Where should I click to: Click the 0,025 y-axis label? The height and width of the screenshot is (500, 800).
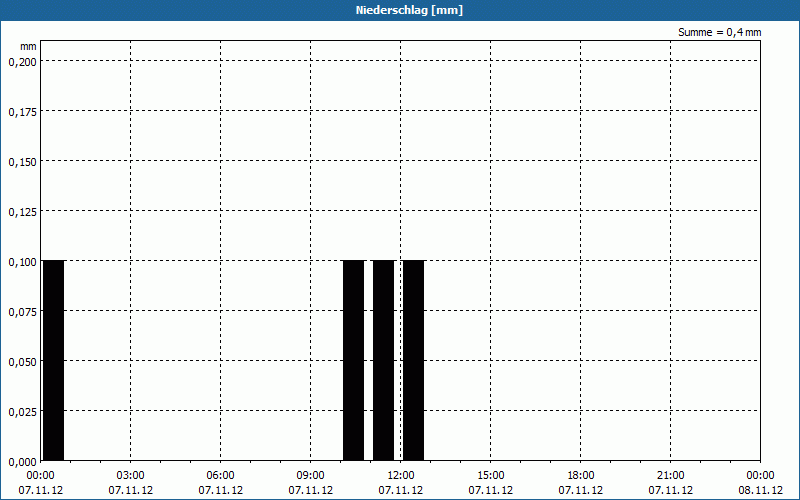[22, 412]
